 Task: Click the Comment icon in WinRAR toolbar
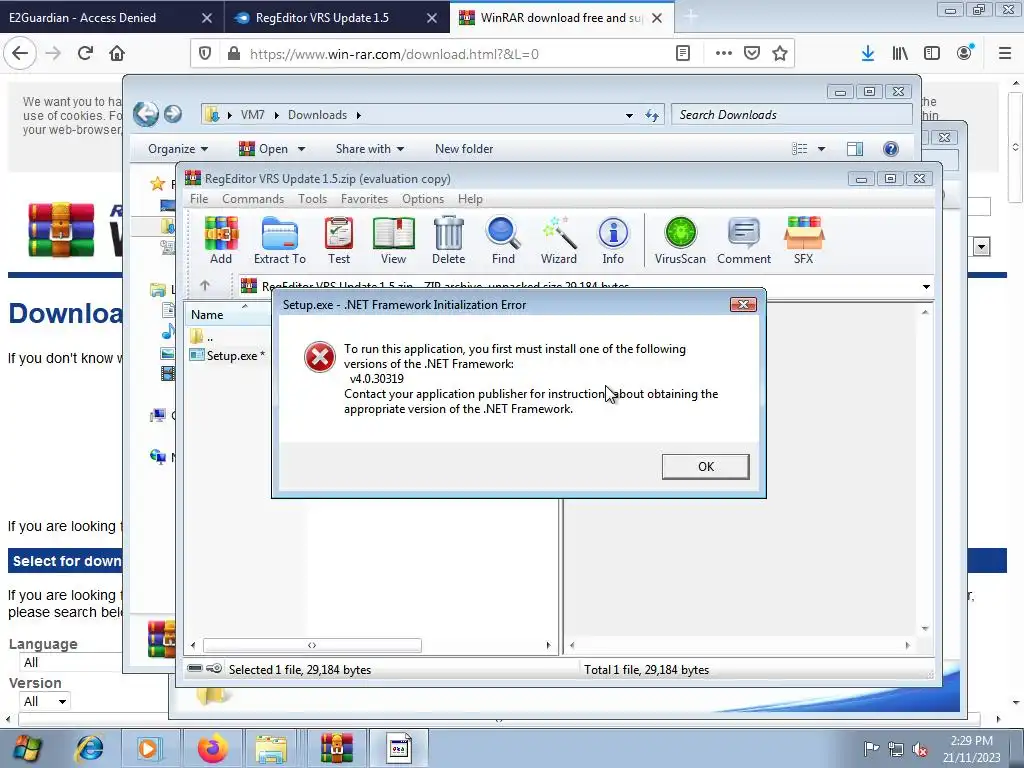(744, 240)
